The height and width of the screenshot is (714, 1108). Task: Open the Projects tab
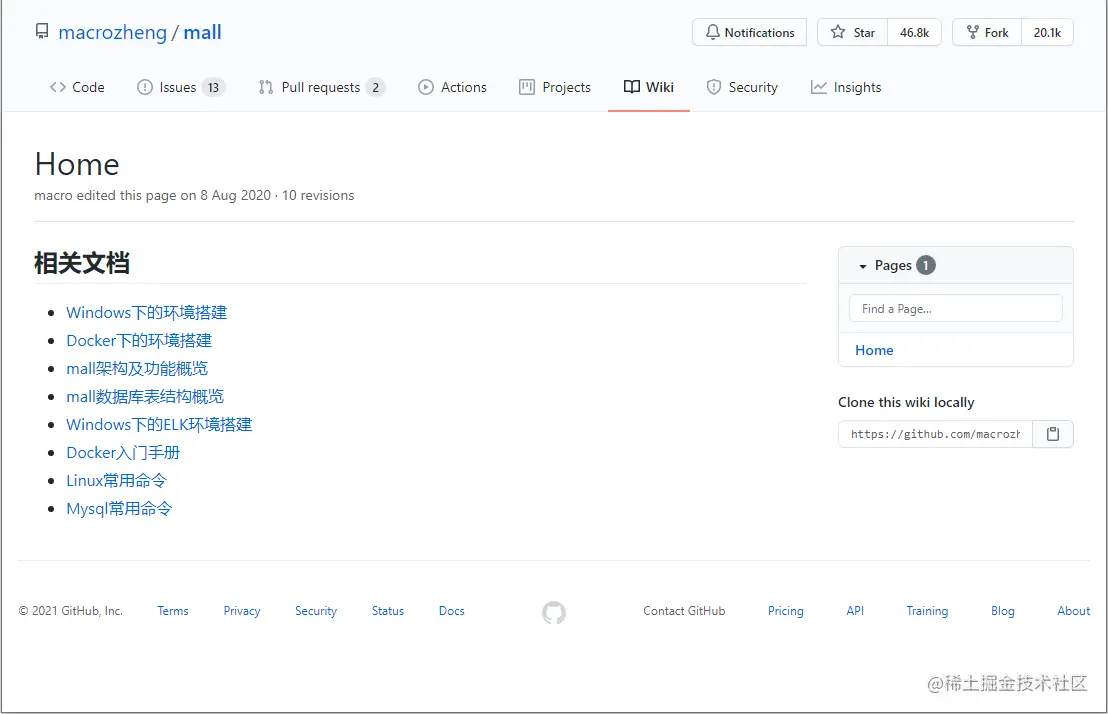555,87
